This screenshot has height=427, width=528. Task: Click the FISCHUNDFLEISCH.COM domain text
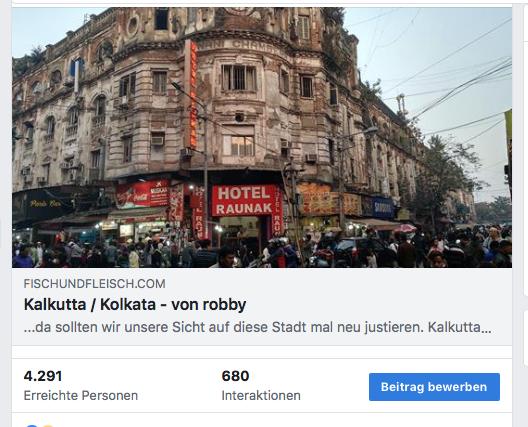point(94,284)
